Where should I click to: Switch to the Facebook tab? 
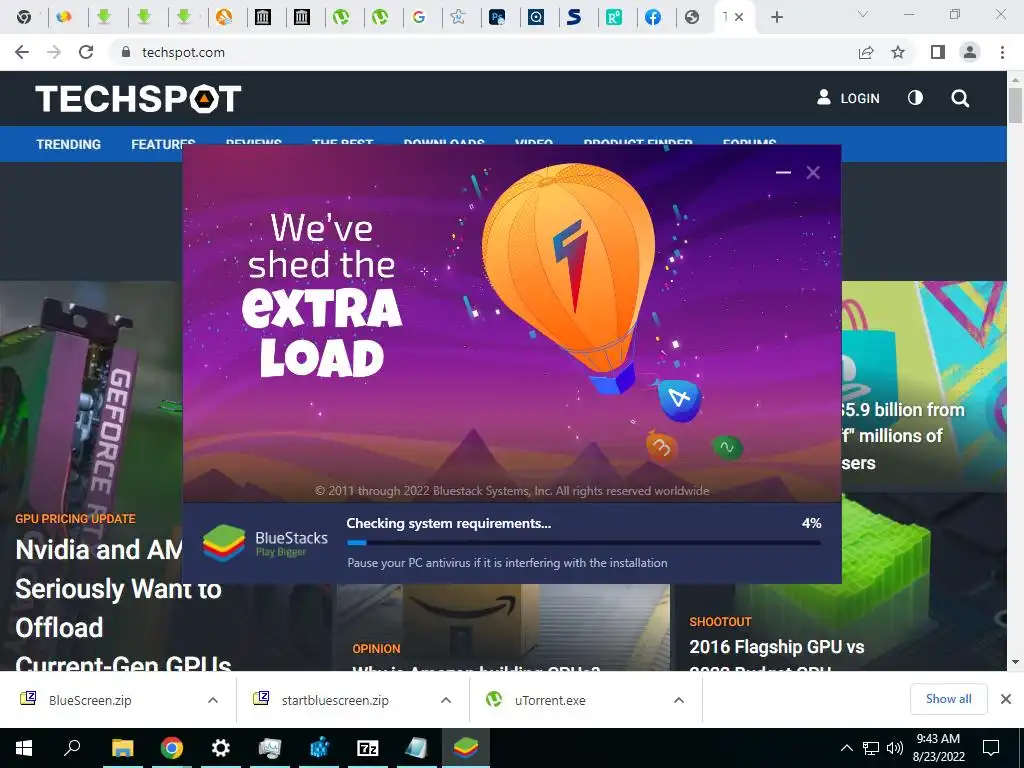tap(652, 17)
